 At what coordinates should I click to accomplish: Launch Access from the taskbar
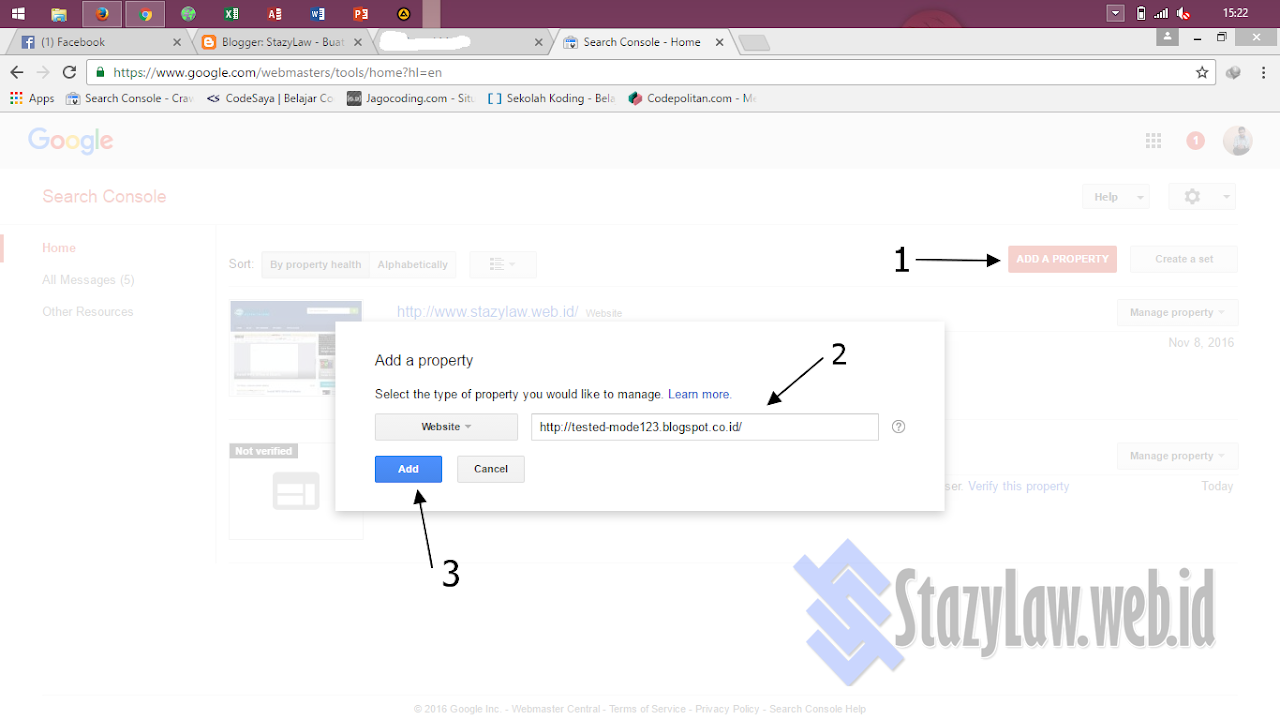click(x=274, y=14)
